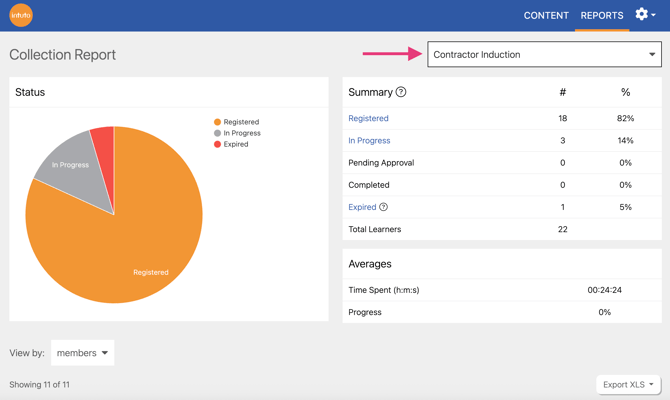Expand the View by members dropdown

click(x=82, y=353)
